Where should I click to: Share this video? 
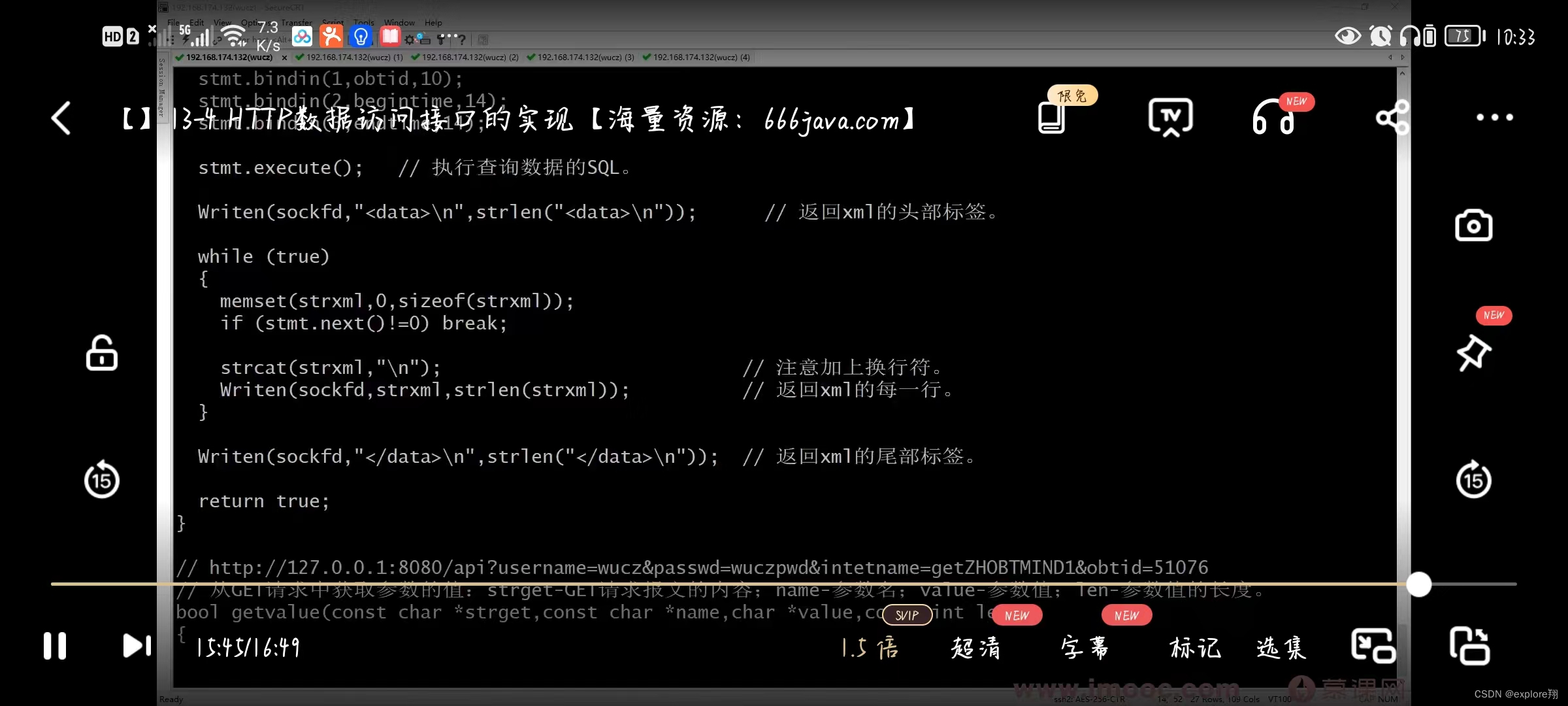point(1392,118)
